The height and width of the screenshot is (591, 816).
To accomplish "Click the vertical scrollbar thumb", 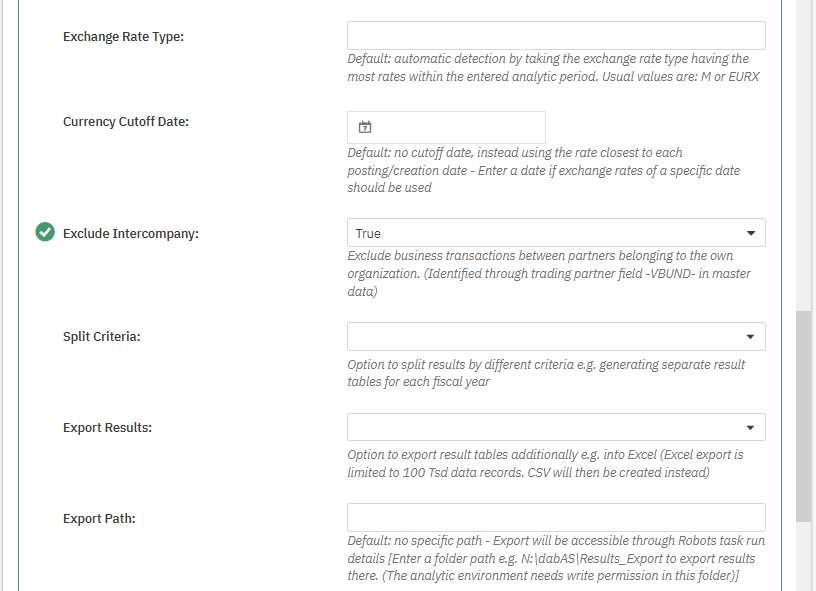I will point(804,415).
